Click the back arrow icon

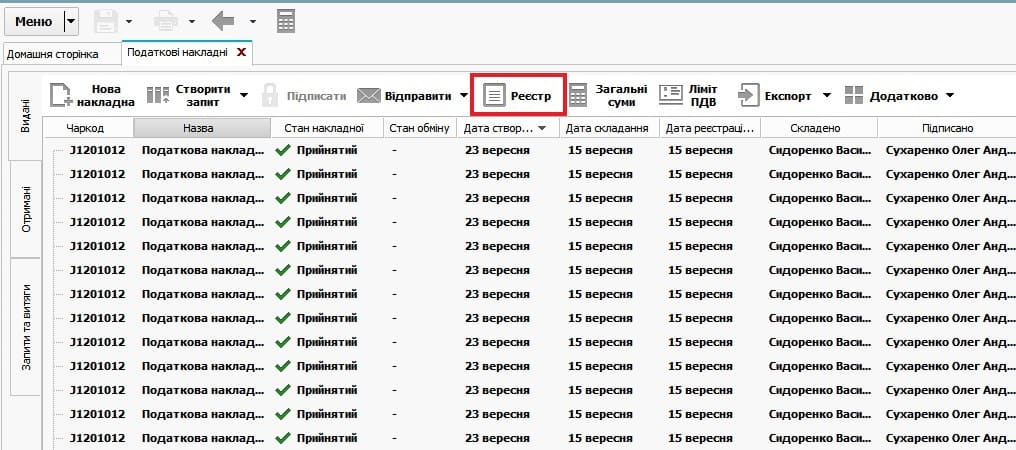click(224, 21)
